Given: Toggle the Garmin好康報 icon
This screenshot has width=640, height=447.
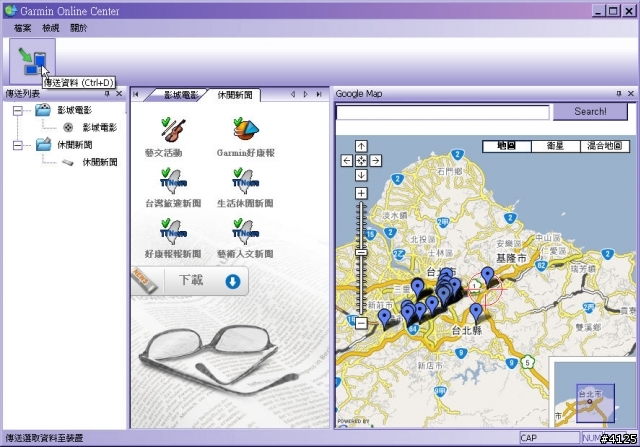Looking at the screenshot, I should pyautogui.click(x=246, y=128).
